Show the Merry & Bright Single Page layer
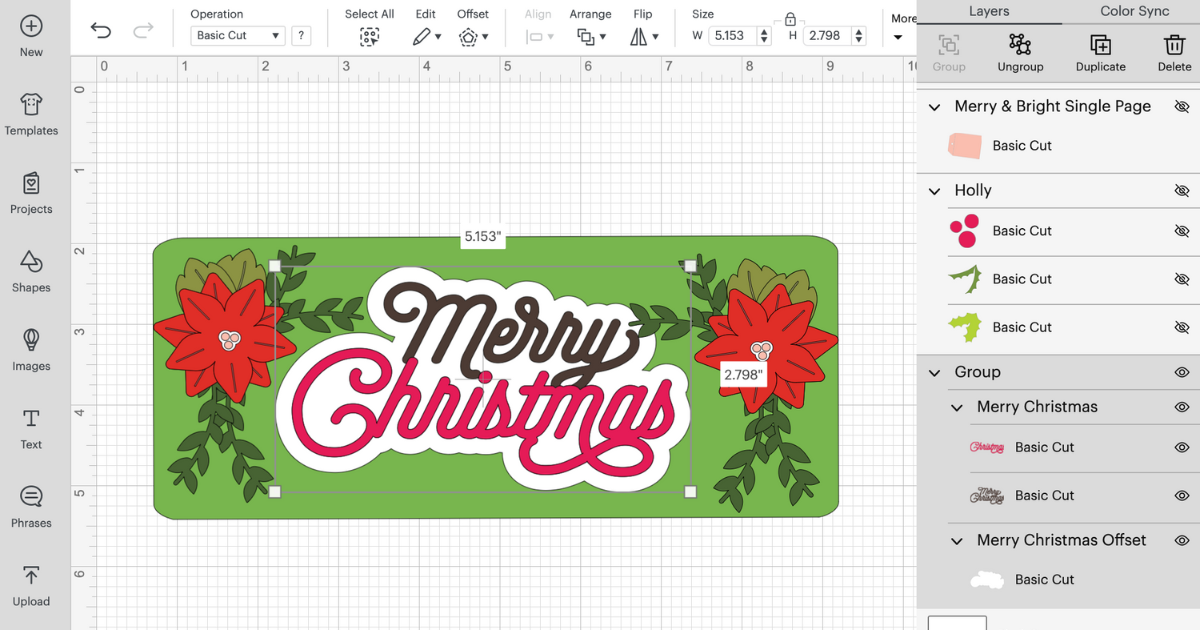 pyautogui.click(x=1182, y=106)
